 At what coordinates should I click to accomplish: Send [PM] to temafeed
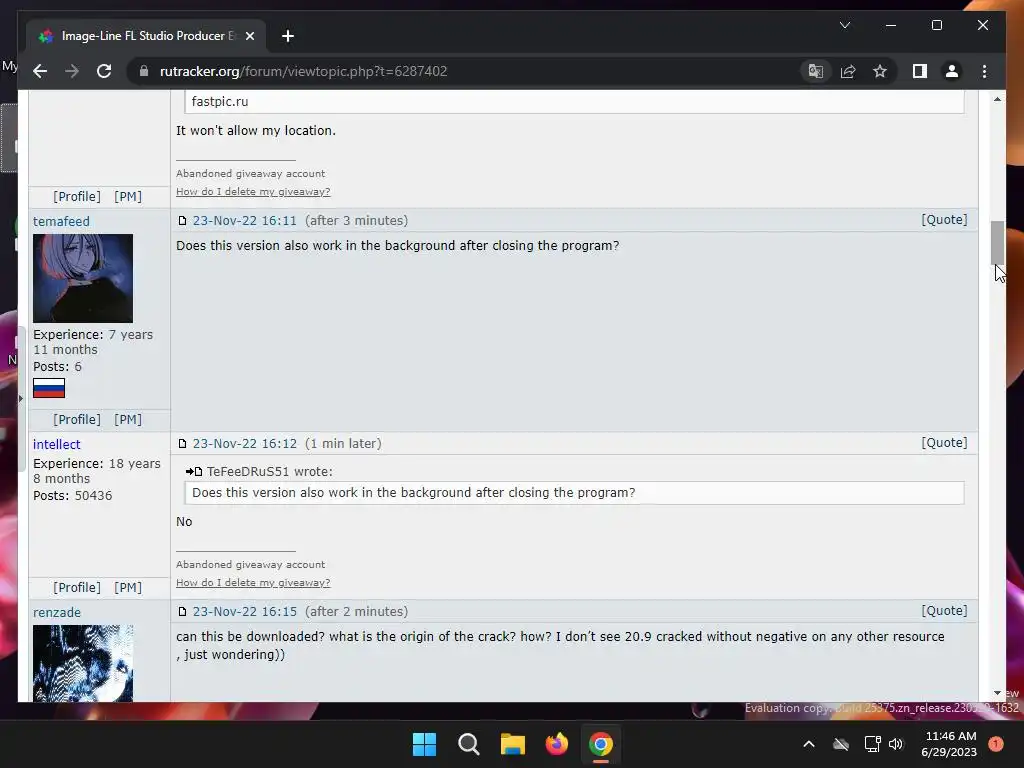click(128, 419)
